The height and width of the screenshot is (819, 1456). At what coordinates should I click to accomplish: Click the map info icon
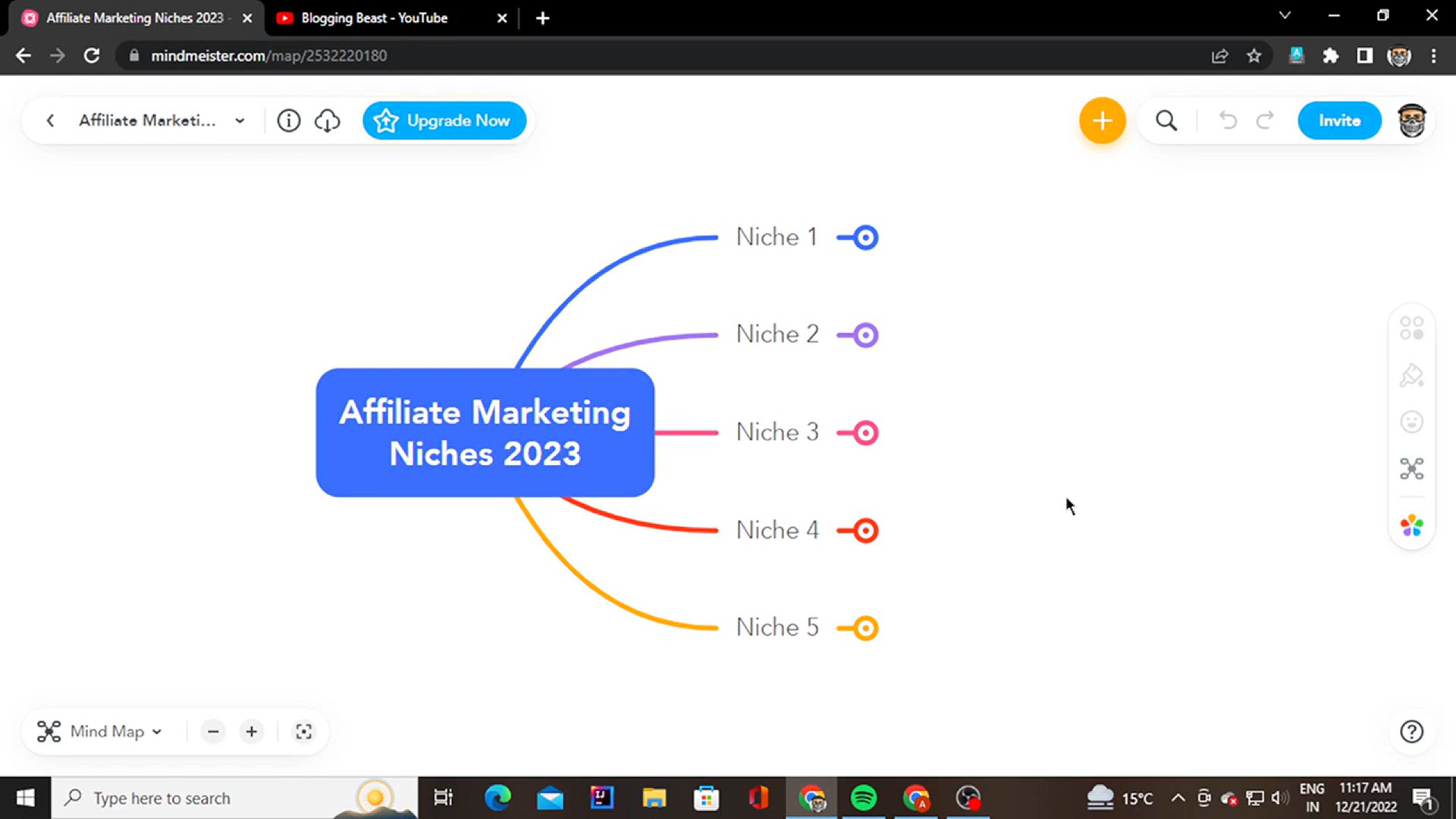pos(288,121)
